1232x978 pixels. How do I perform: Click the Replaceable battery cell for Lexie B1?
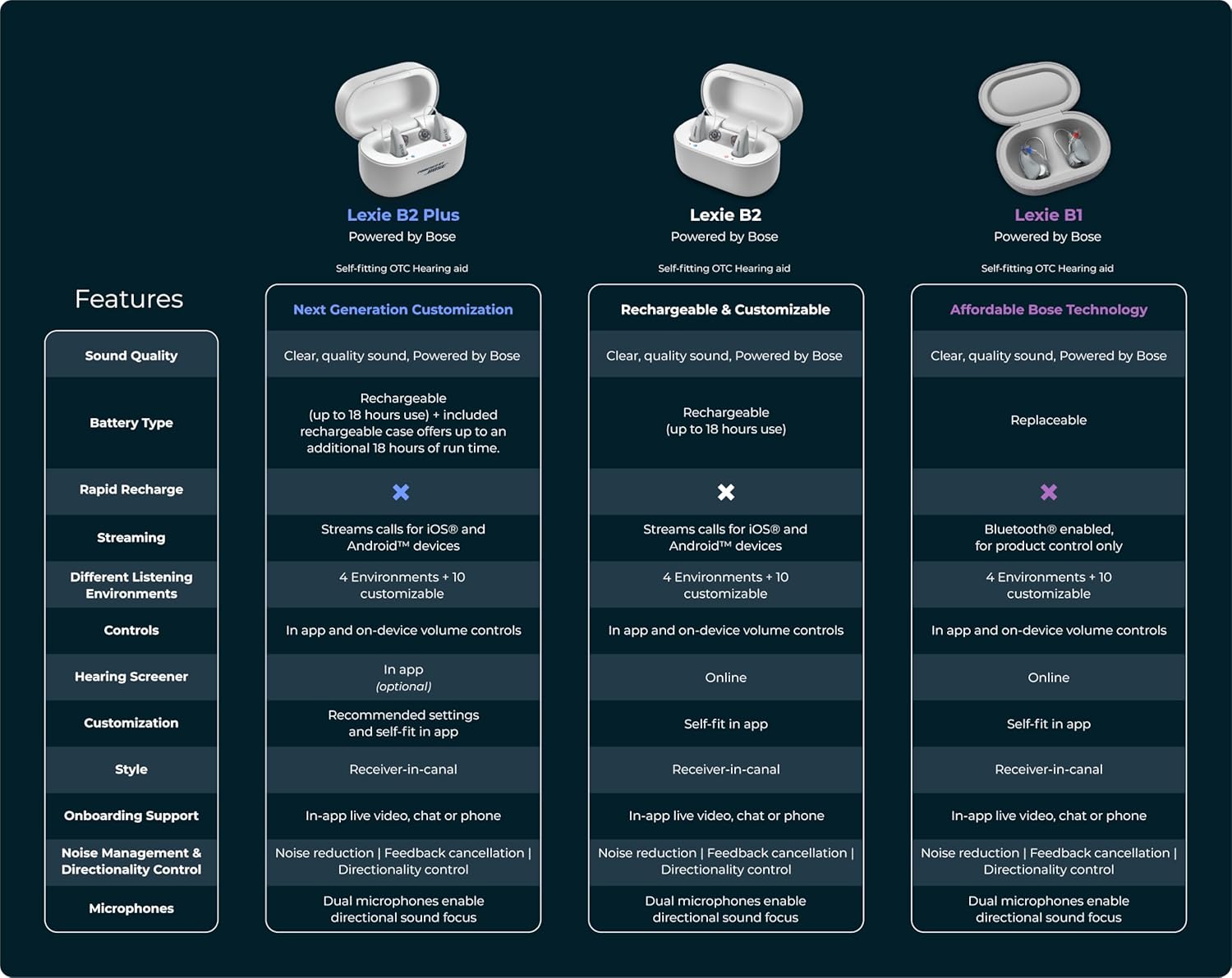tap(1049, 420)
